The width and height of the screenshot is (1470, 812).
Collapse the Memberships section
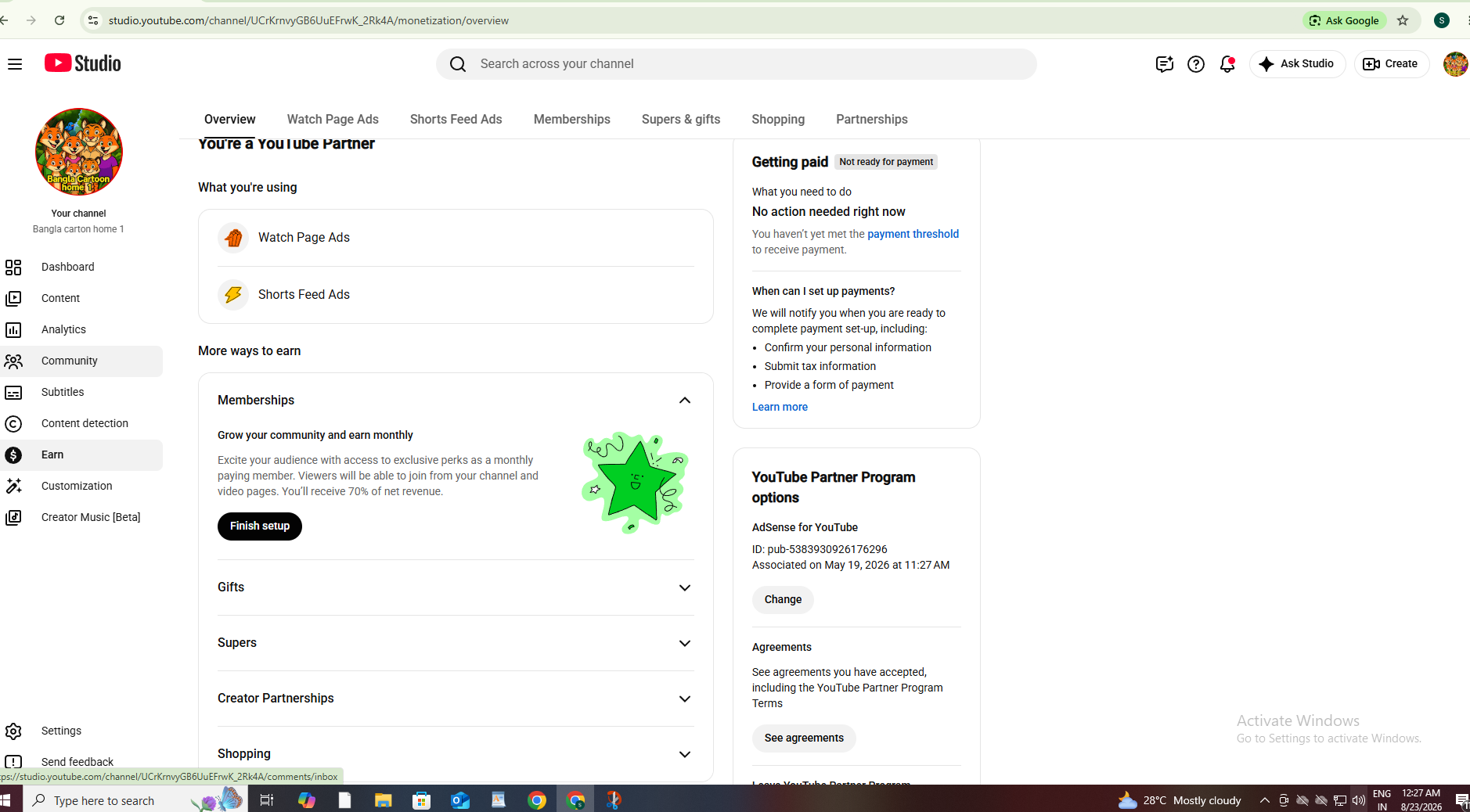(685, 401)
